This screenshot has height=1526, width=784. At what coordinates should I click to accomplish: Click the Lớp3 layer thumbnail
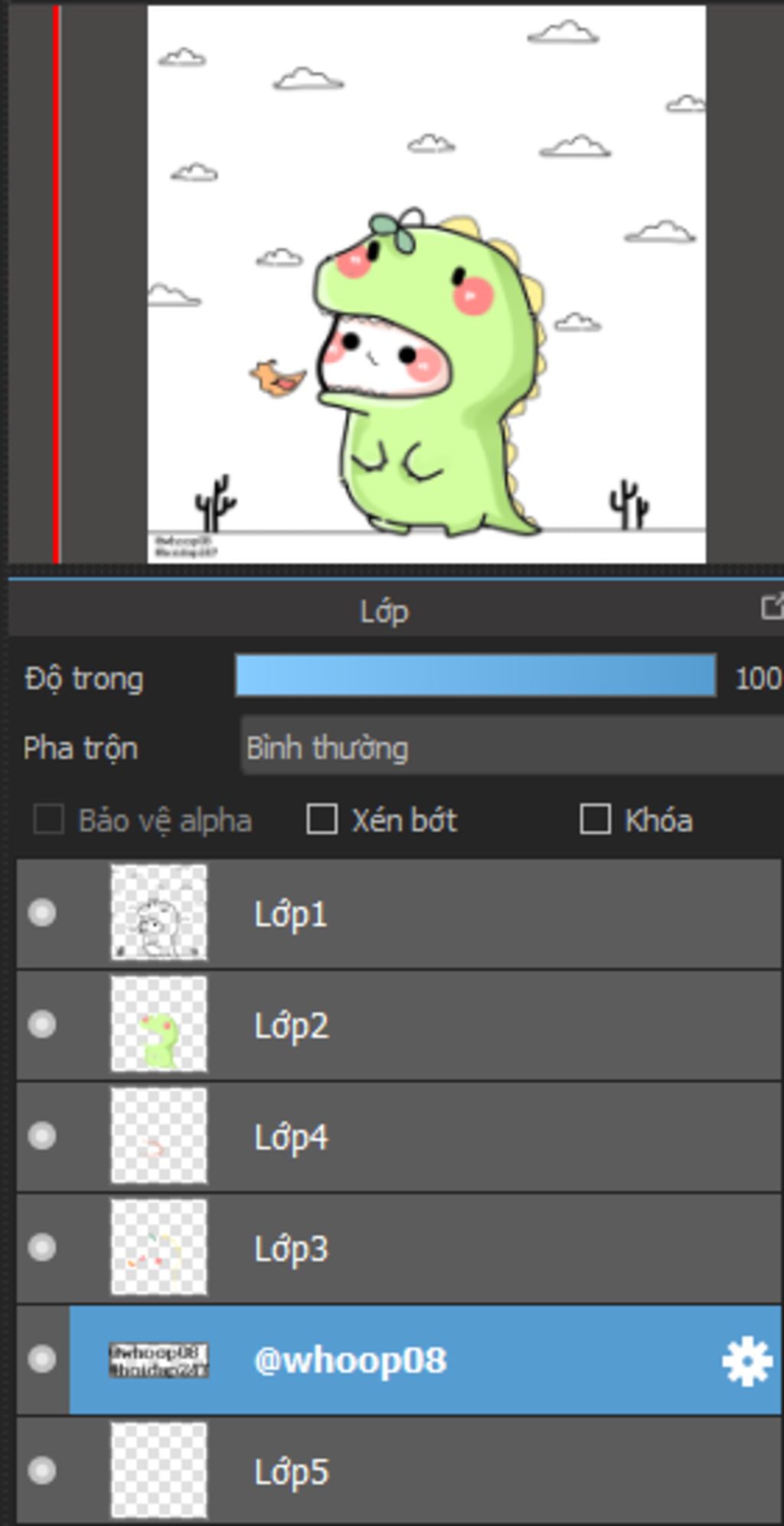(x=158, y=1247)
